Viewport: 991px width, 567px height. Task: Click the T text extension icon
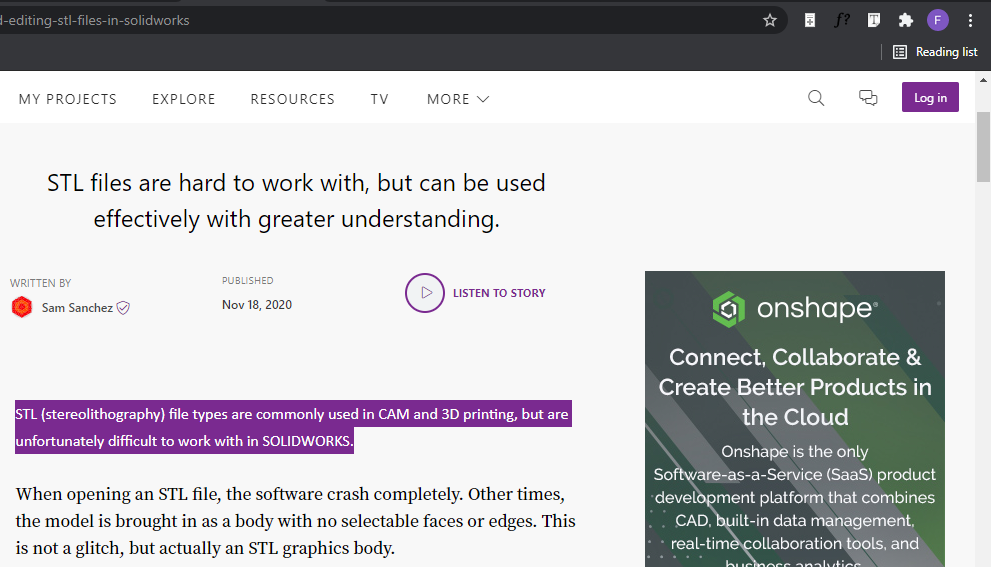click(874, 20)
